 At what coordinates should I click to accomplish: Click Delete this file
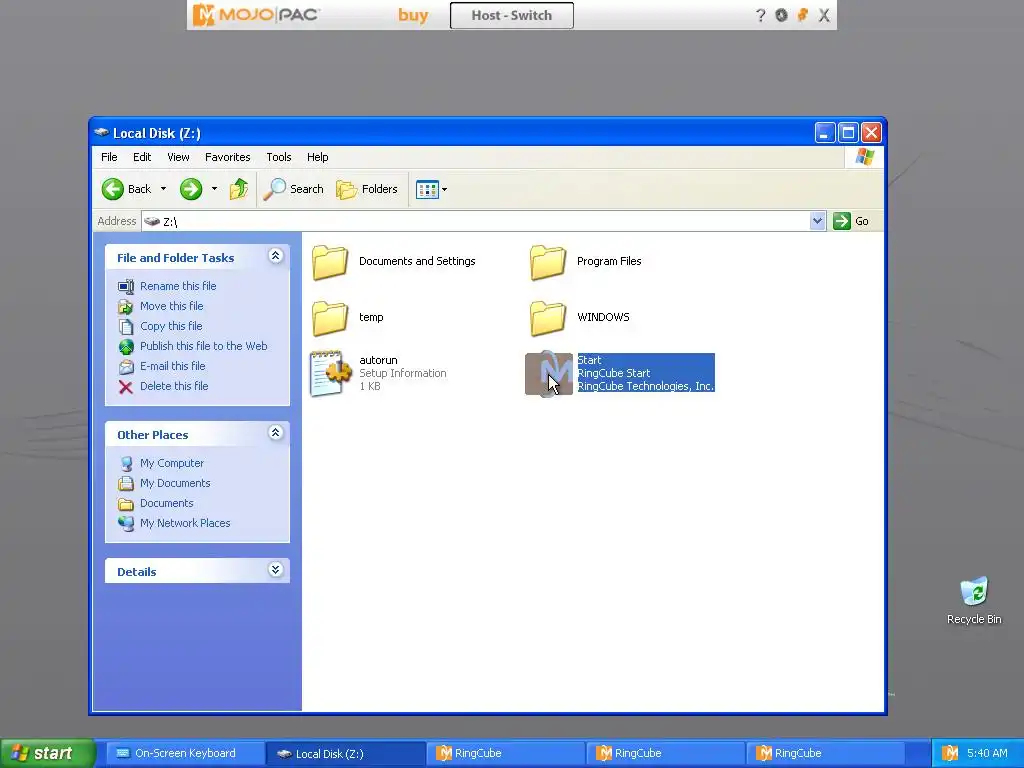174,386
